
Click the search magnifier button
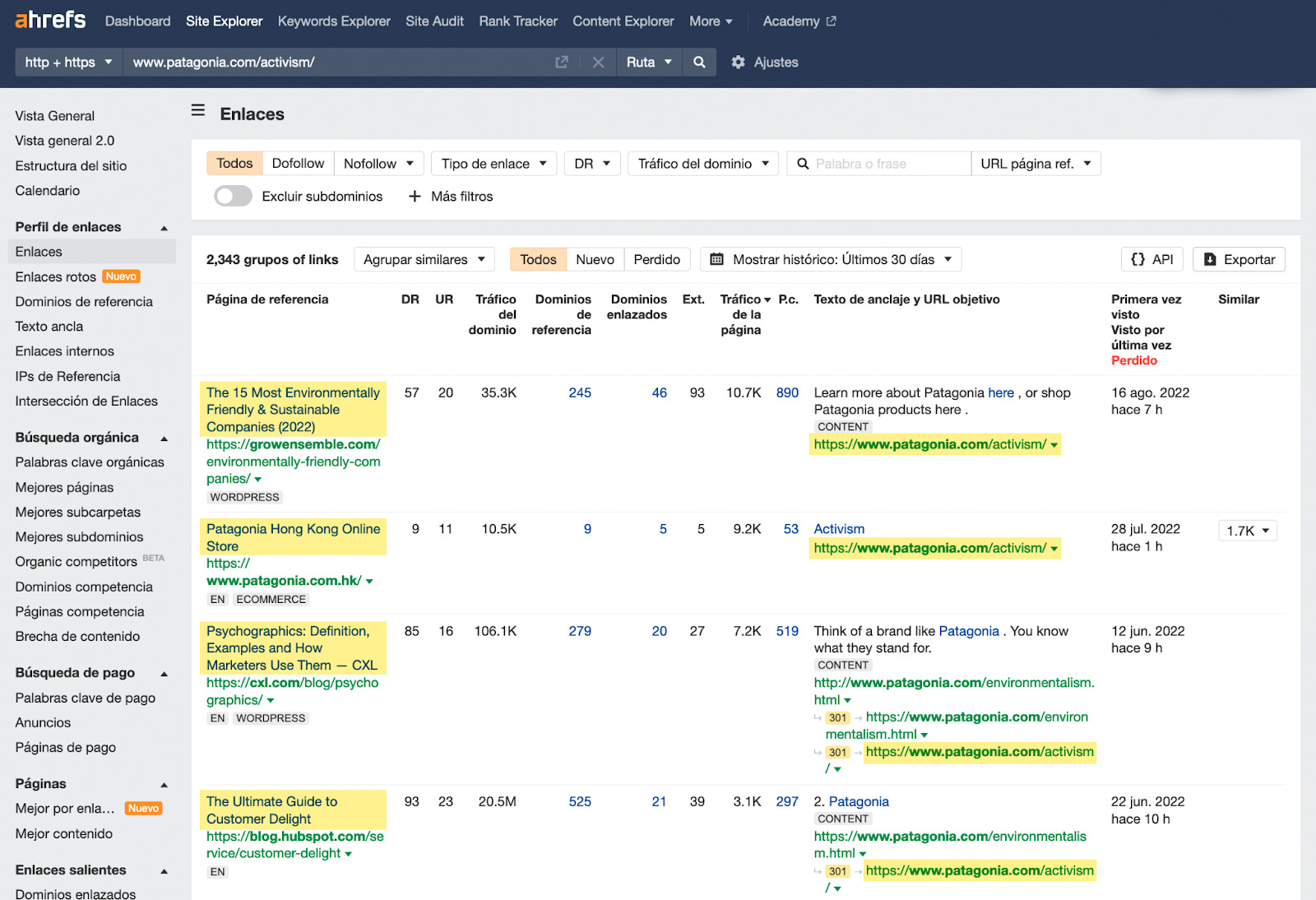[x=699, y=62]
